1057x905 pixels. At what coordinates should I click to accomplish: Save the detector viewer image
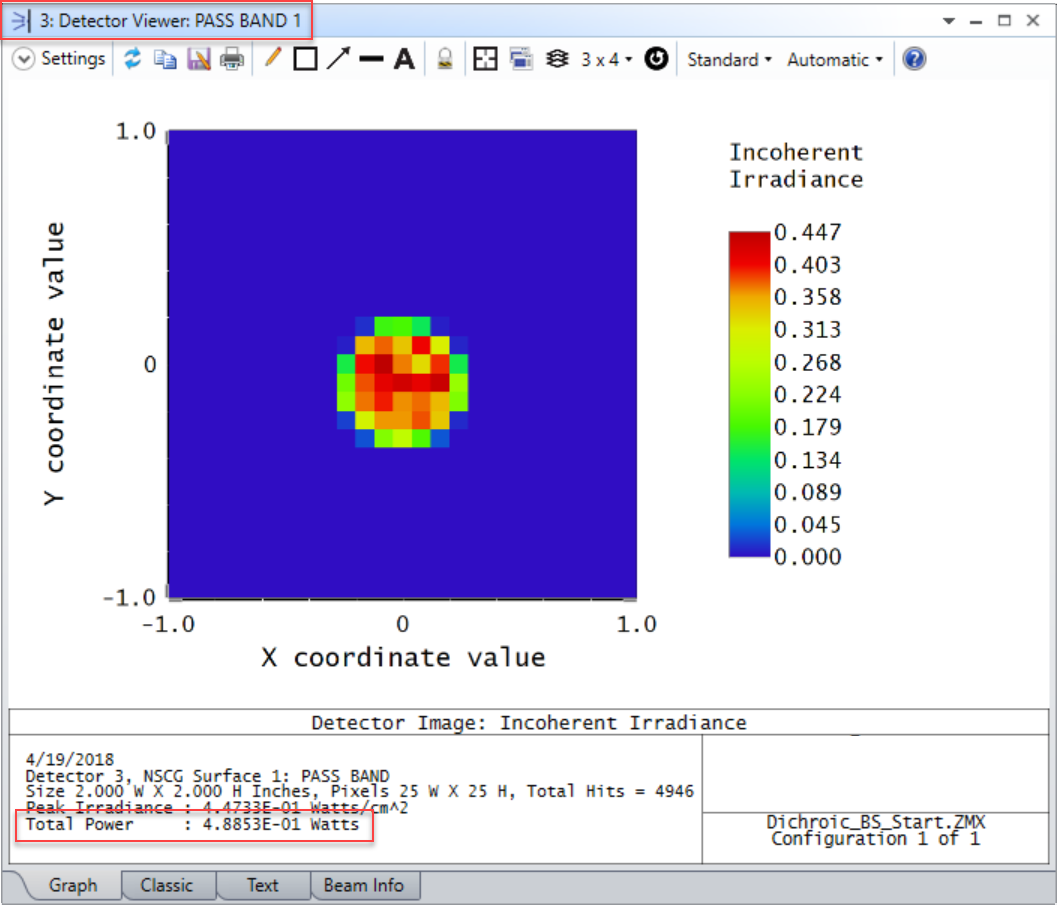[x=198, y=59]
